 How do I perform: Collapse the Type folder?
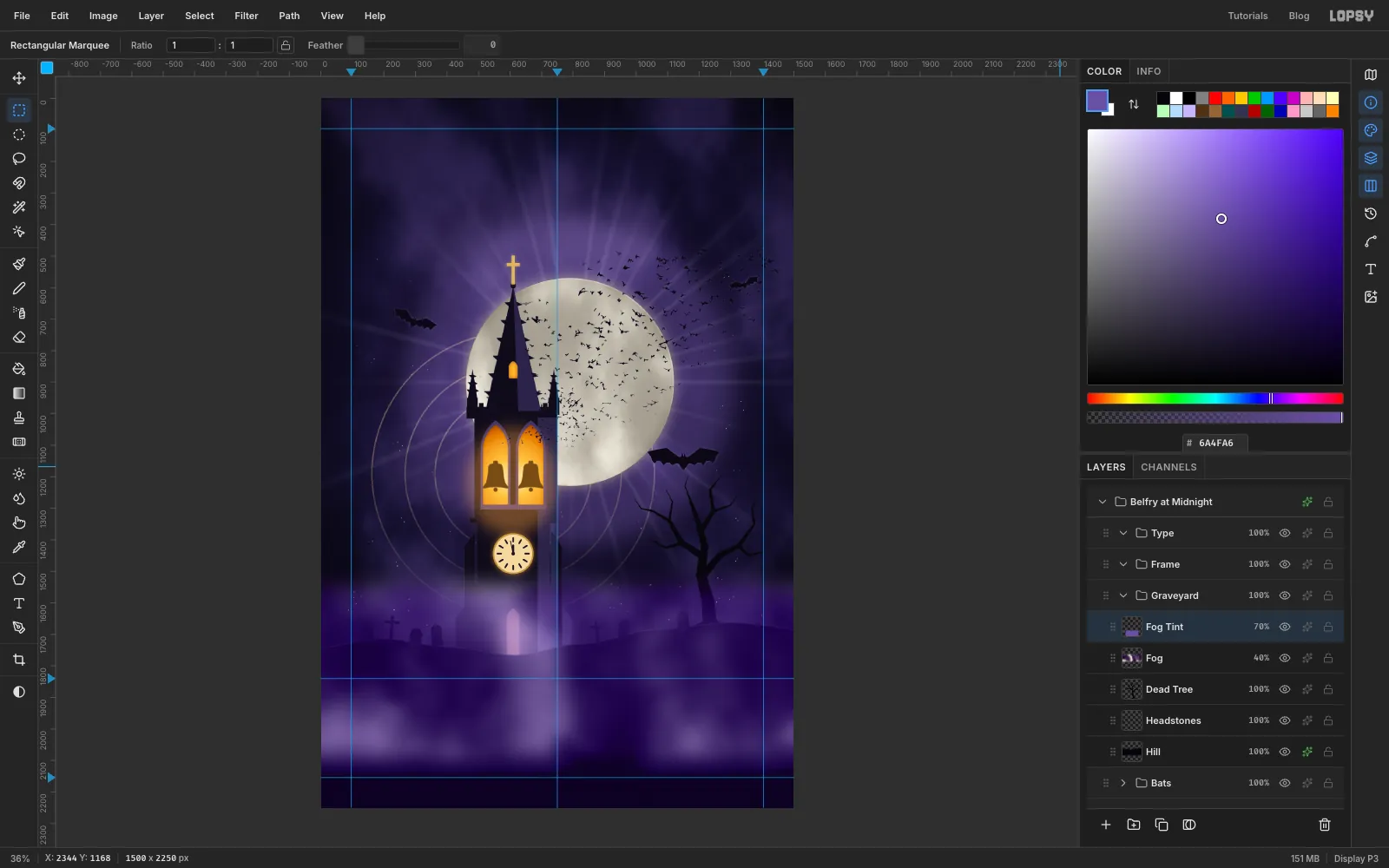(x=1123, y=533)
